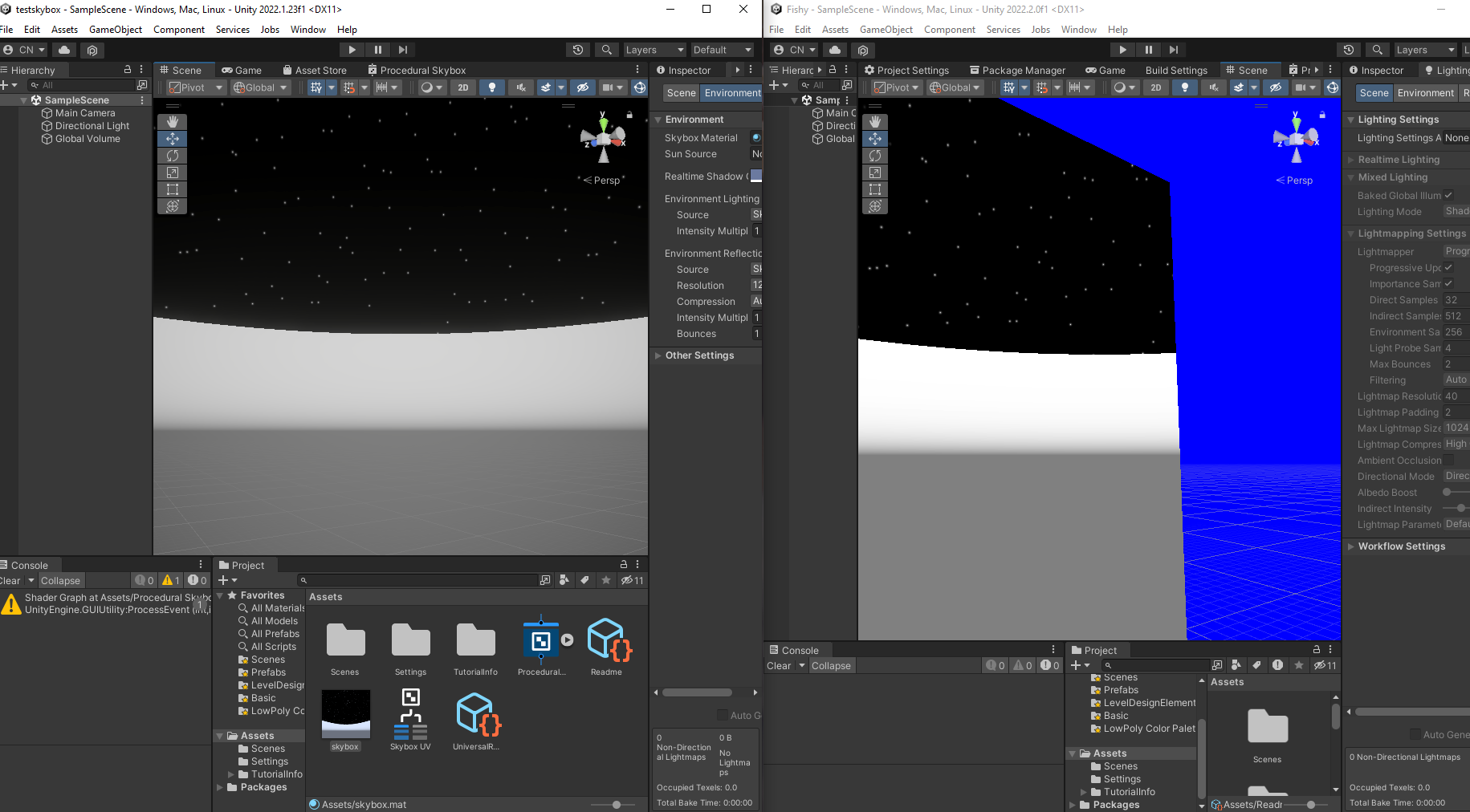Select the skybox material thumbnail

(345, 714)
